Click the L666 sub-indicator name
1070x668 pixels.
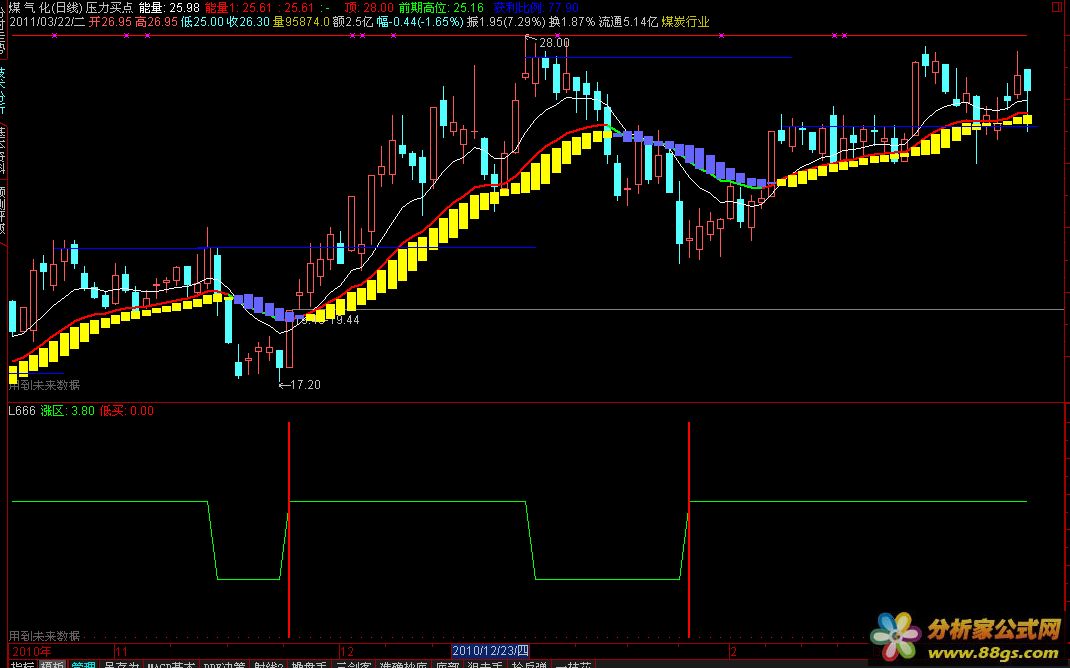[22, 411]
